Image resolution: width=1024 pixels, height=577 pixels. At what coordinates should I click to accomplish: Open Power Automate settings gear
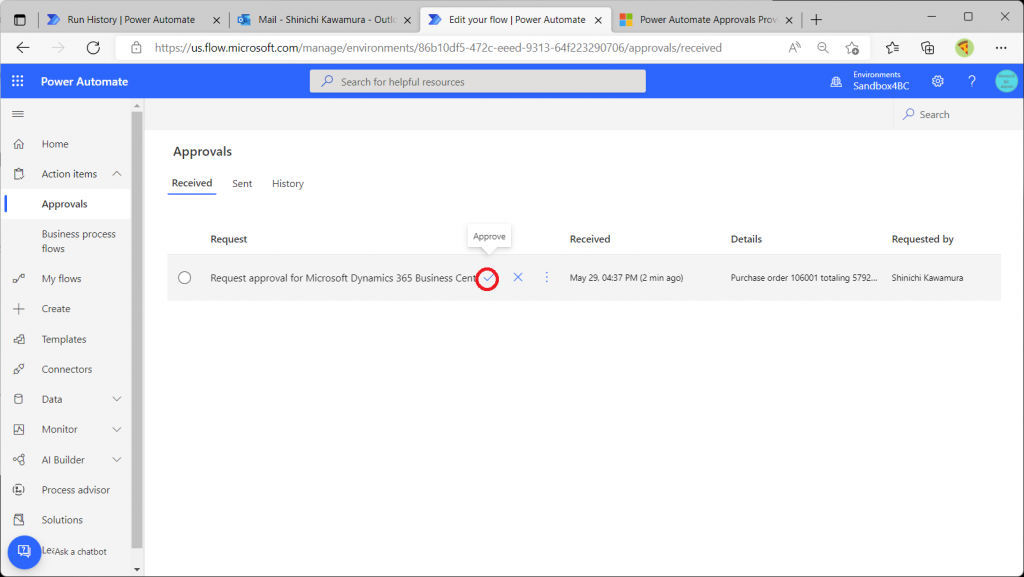click(938, 81)
